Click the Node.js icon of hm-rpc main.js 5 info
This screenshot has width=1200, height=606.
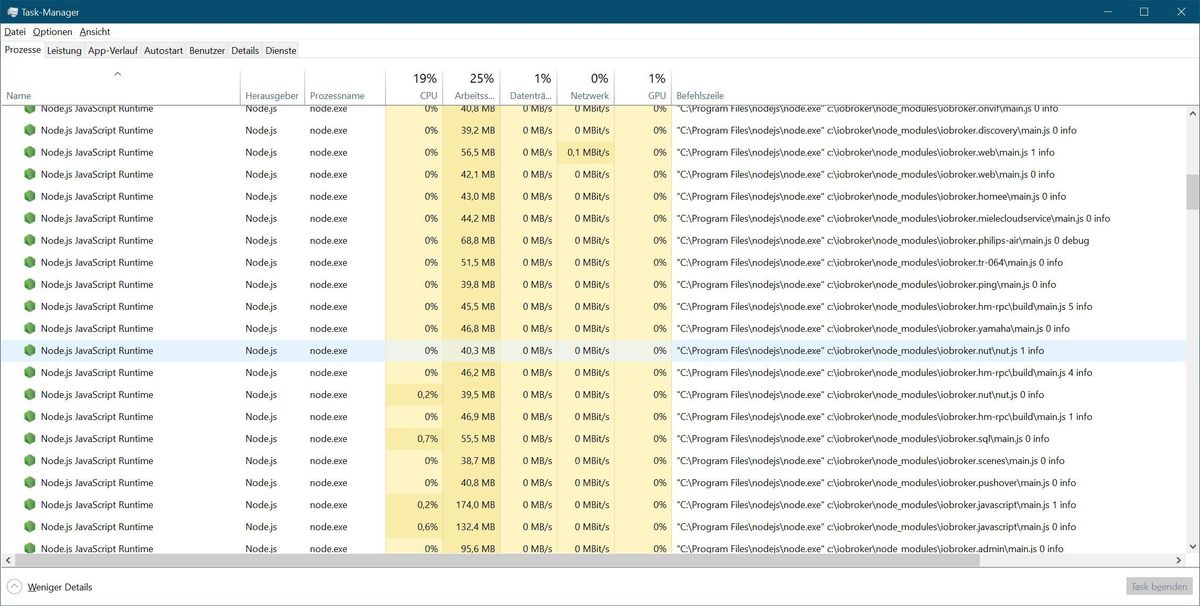click(30, 306)
